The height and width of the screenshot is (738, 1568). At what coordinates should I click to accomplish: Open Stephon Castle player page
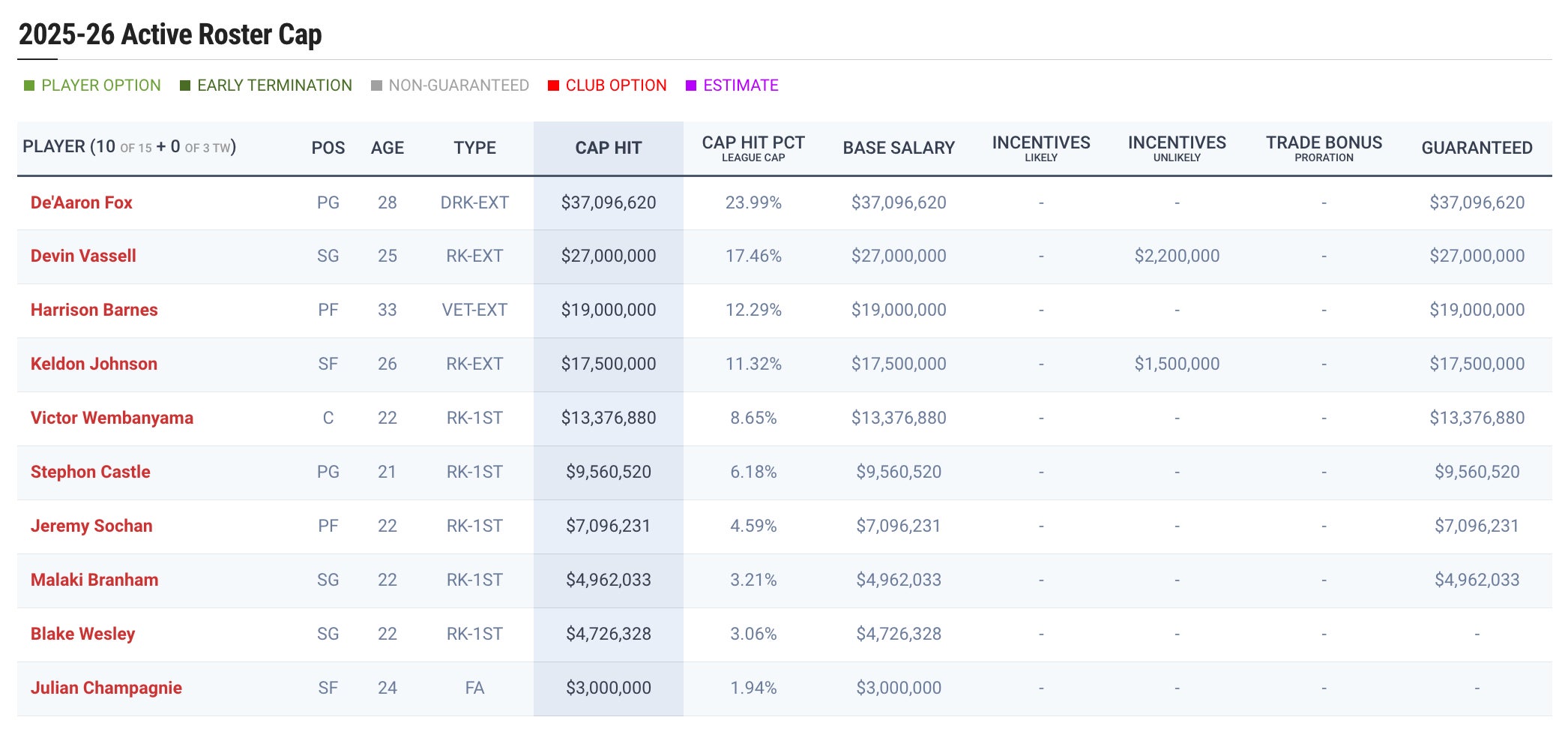[90, 472]
